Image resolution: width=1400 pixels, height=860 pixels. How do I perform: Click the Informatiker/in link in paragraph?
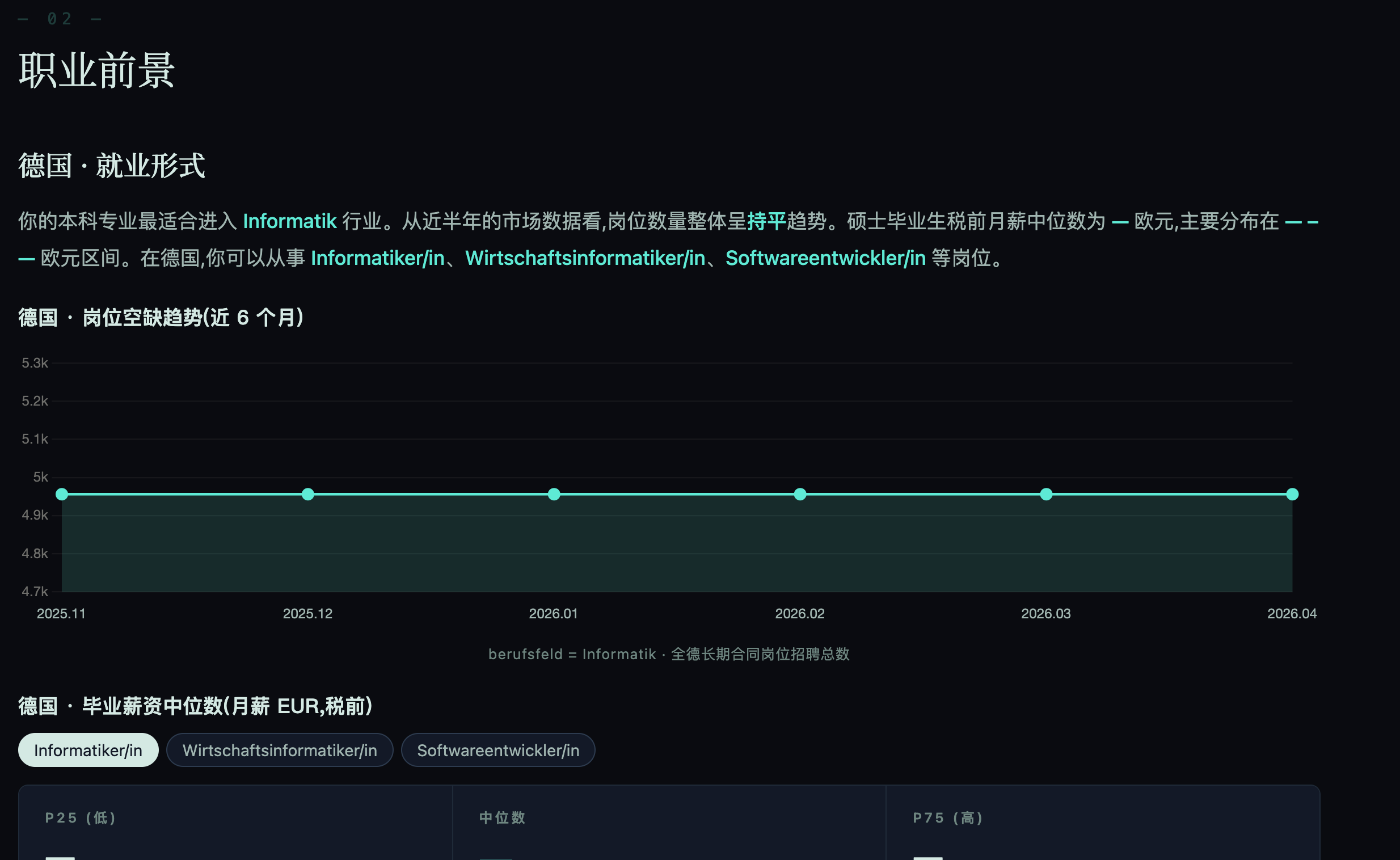pyautogui.click(x=378, y=258)
